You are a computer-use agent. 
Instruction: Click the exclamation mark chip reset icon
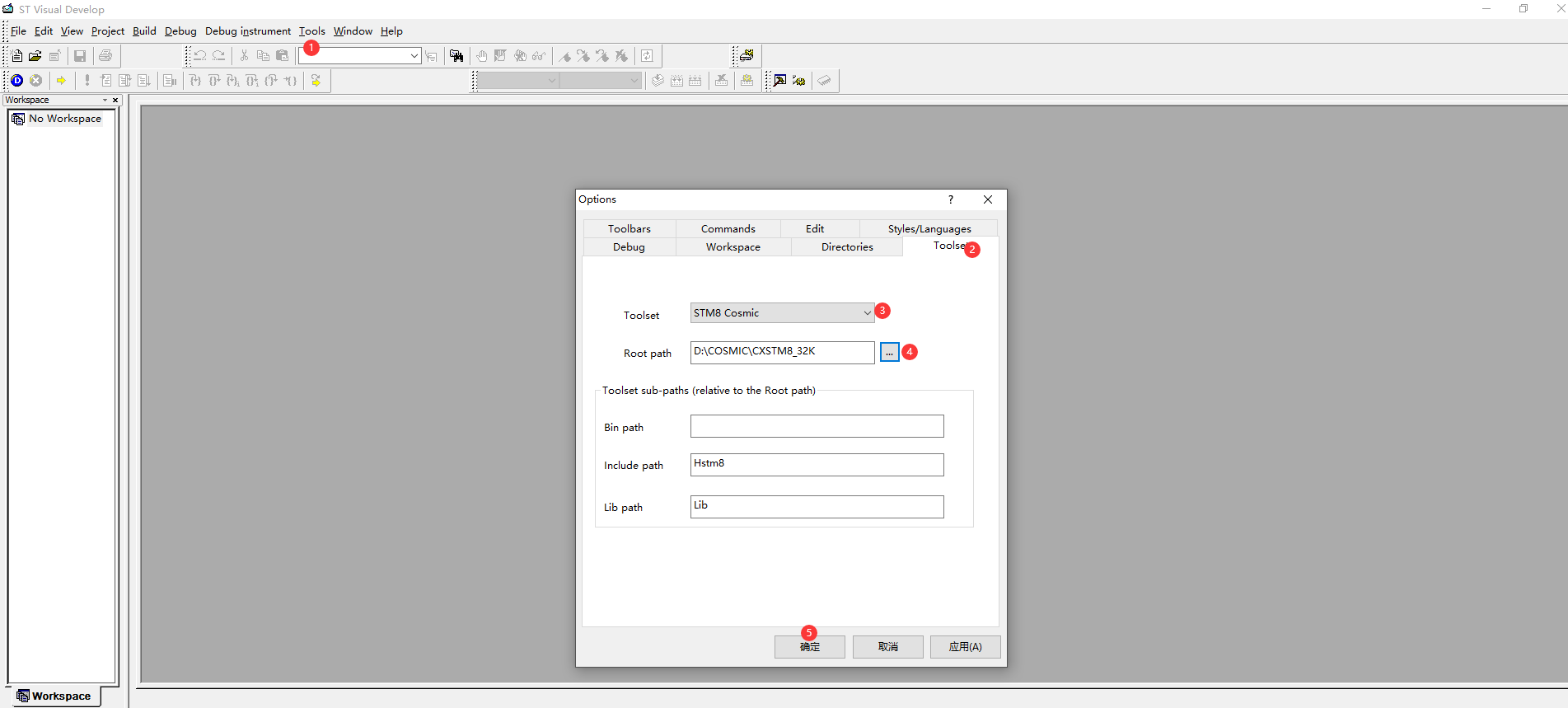87,81
